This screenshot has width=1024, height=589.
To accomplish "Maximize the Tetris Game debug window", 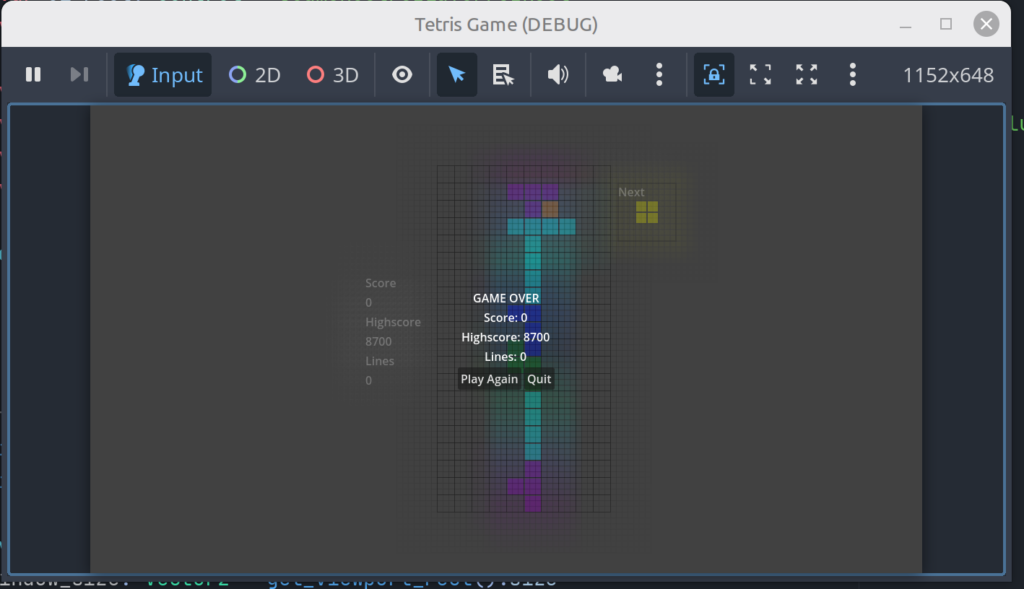I will tap(946, 24).
